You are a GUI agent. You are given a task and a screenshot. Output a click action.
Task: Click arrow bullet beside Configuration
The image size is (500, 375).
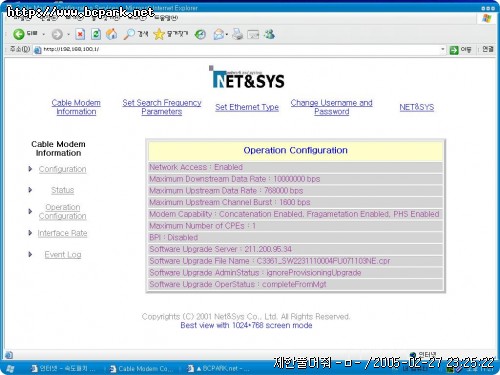(30, 169)
